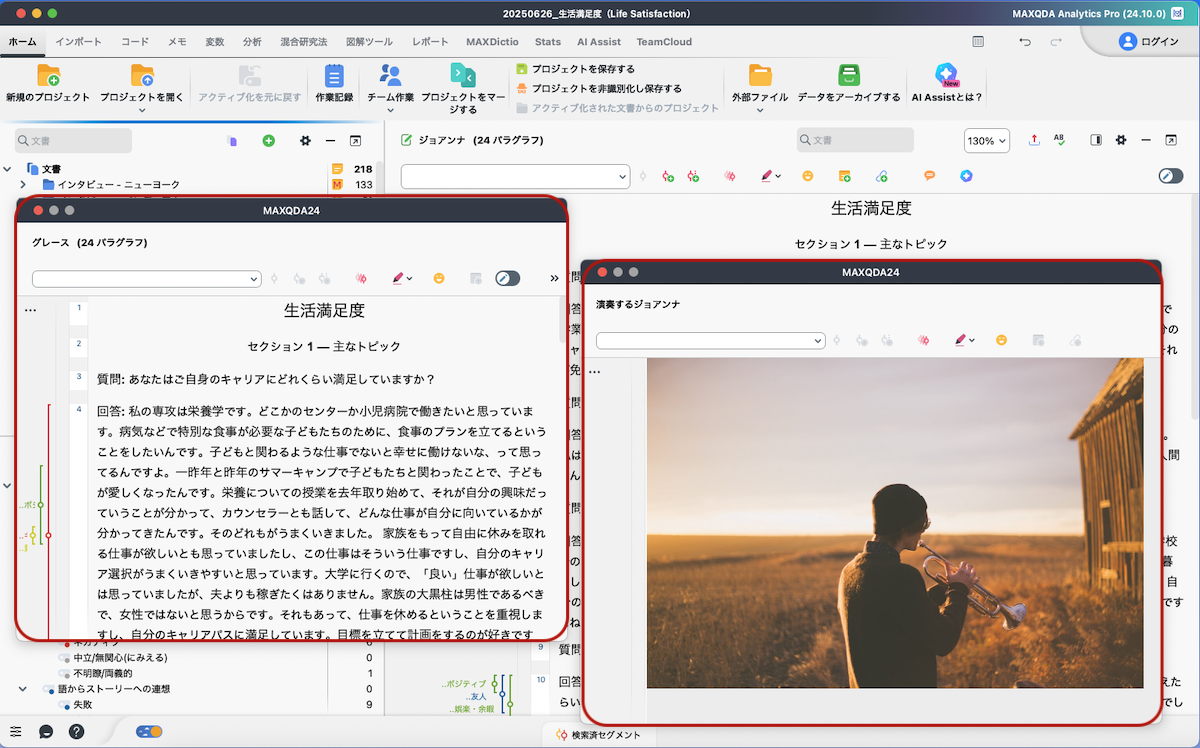The image size is (1200, 748).
Task: Toggle edit mode in the グレース window
Action: (508, 278)
